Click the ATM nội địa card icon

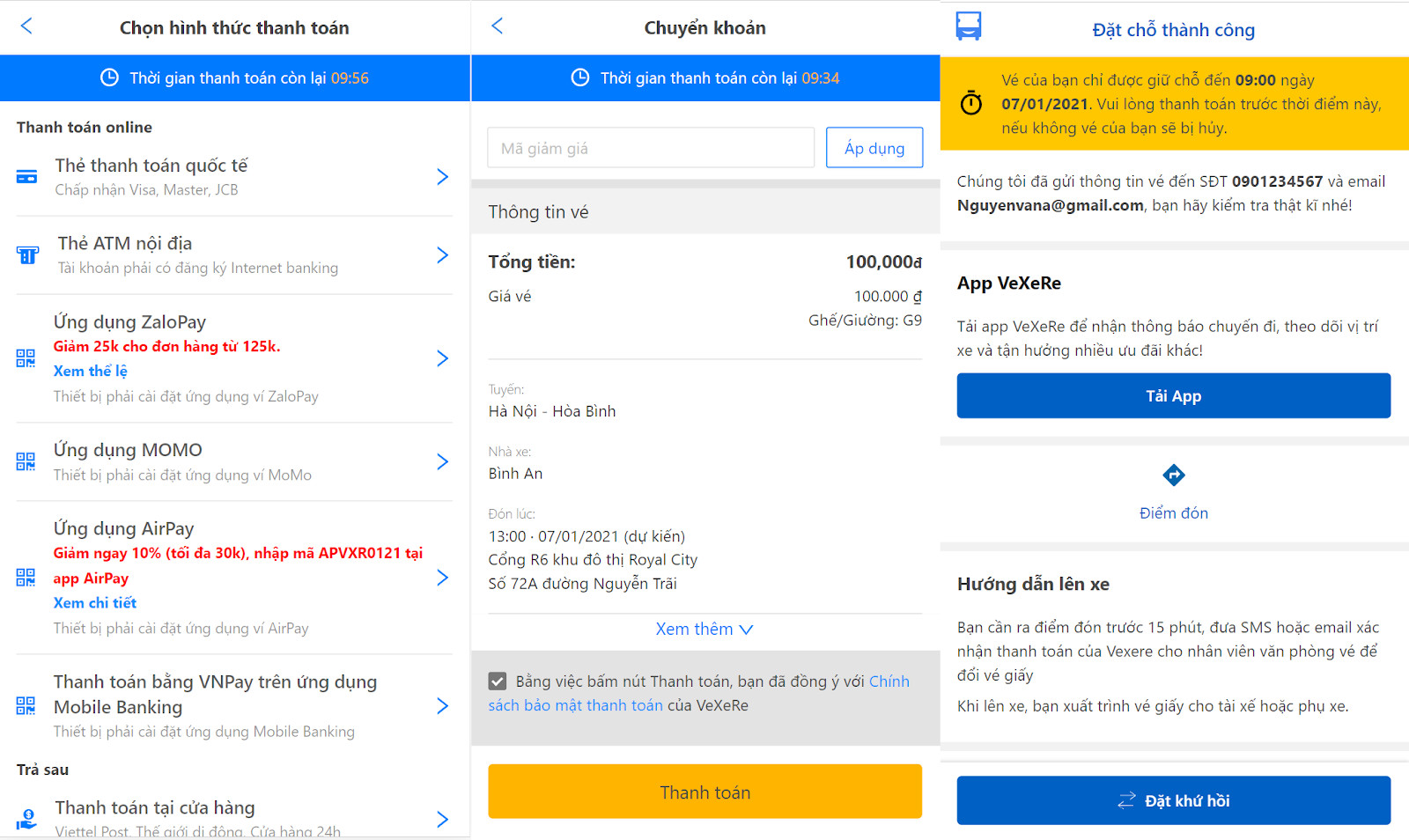(x=27, y=255)
